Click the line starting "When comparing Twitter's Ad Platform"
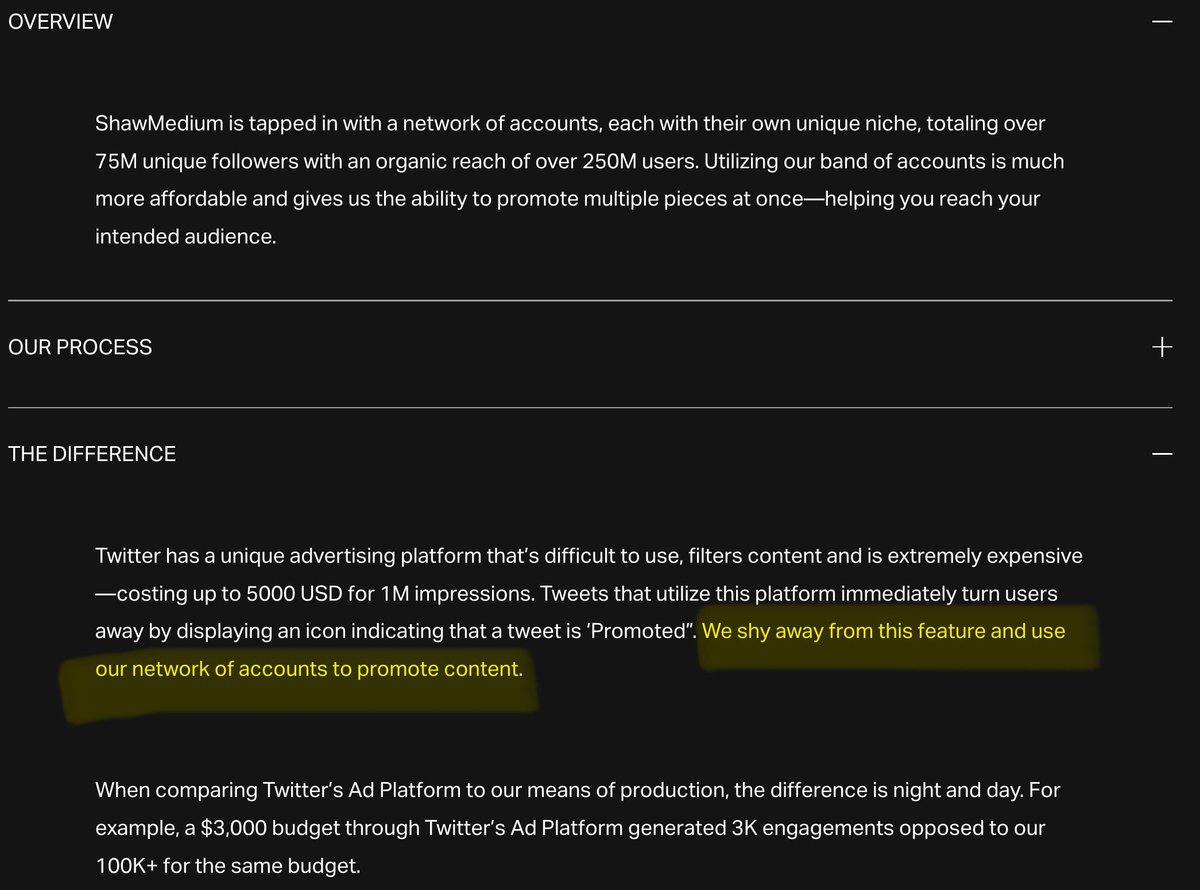 [x=578, y=790]
